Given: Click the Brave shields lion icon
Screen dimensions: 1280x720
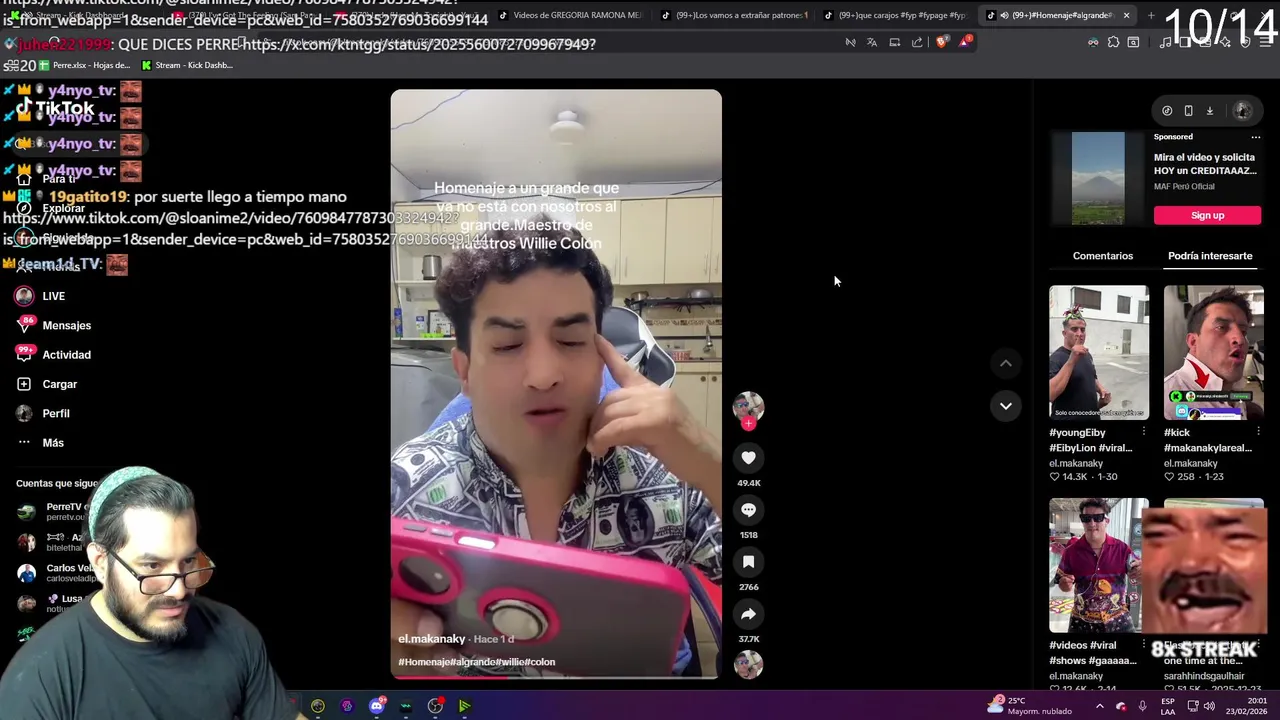Looking at the screenshot, I should pos(942,42).
